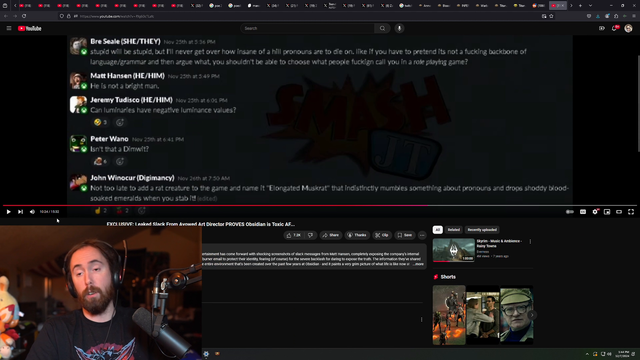Viewport: 640px width, 360px height.
Task: Select the Related filter chip
Action: pyautogui.click(x=453, y=230)
